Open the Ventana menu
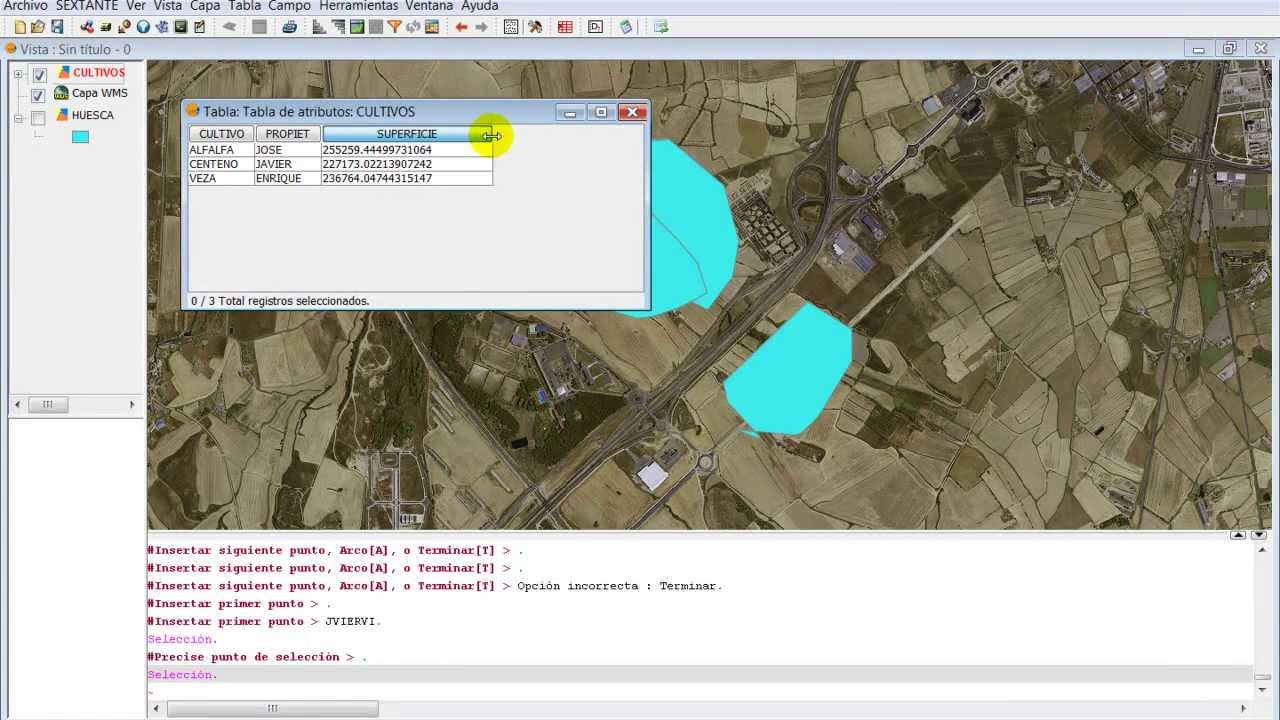The height and width of the screenshot is (720, 1280). pyautogui.click(x=429, y=6)
